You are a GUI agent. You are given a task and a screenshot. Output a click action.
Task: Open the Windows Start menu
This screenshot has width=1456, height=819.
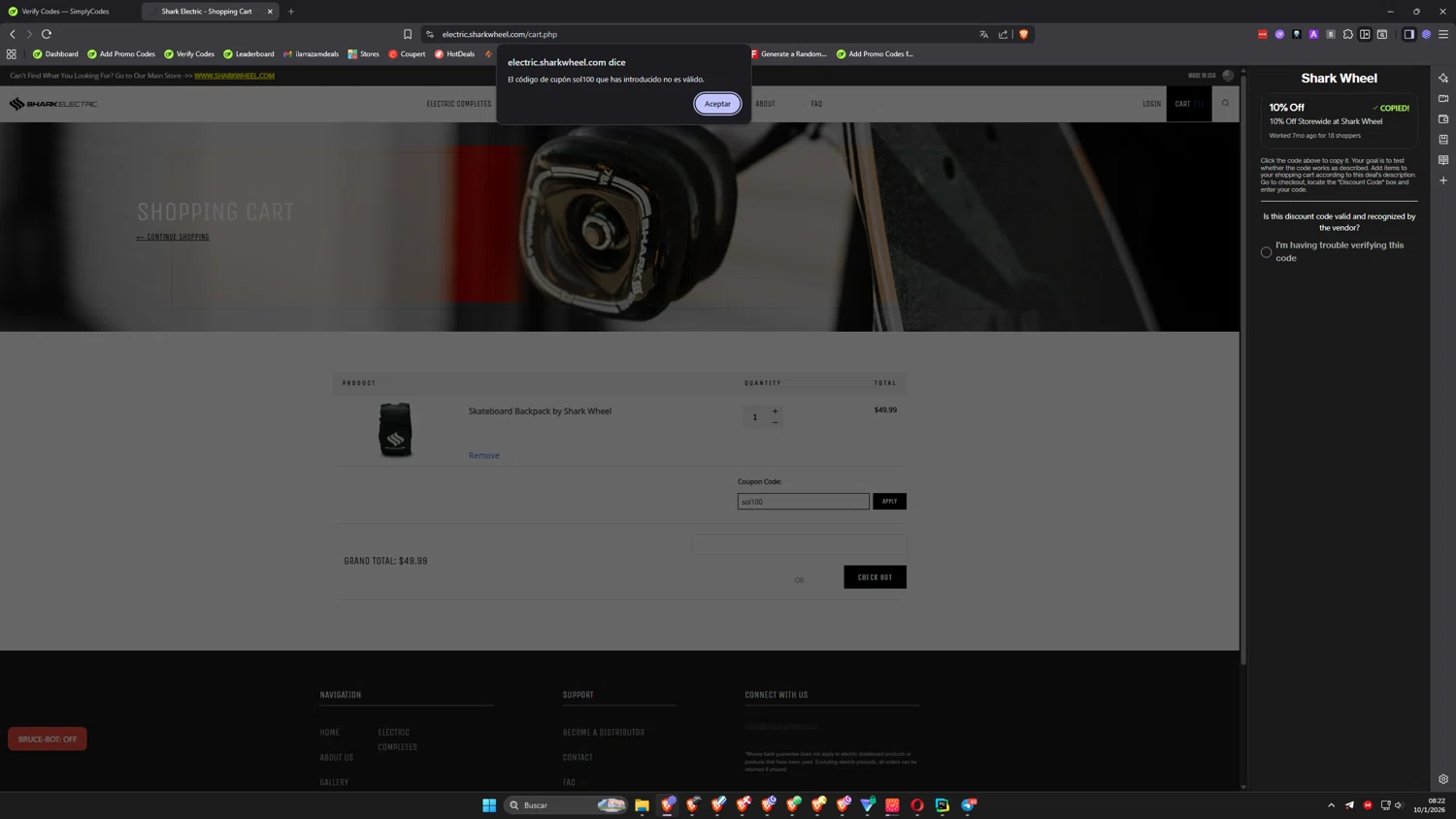coord(489,805)
